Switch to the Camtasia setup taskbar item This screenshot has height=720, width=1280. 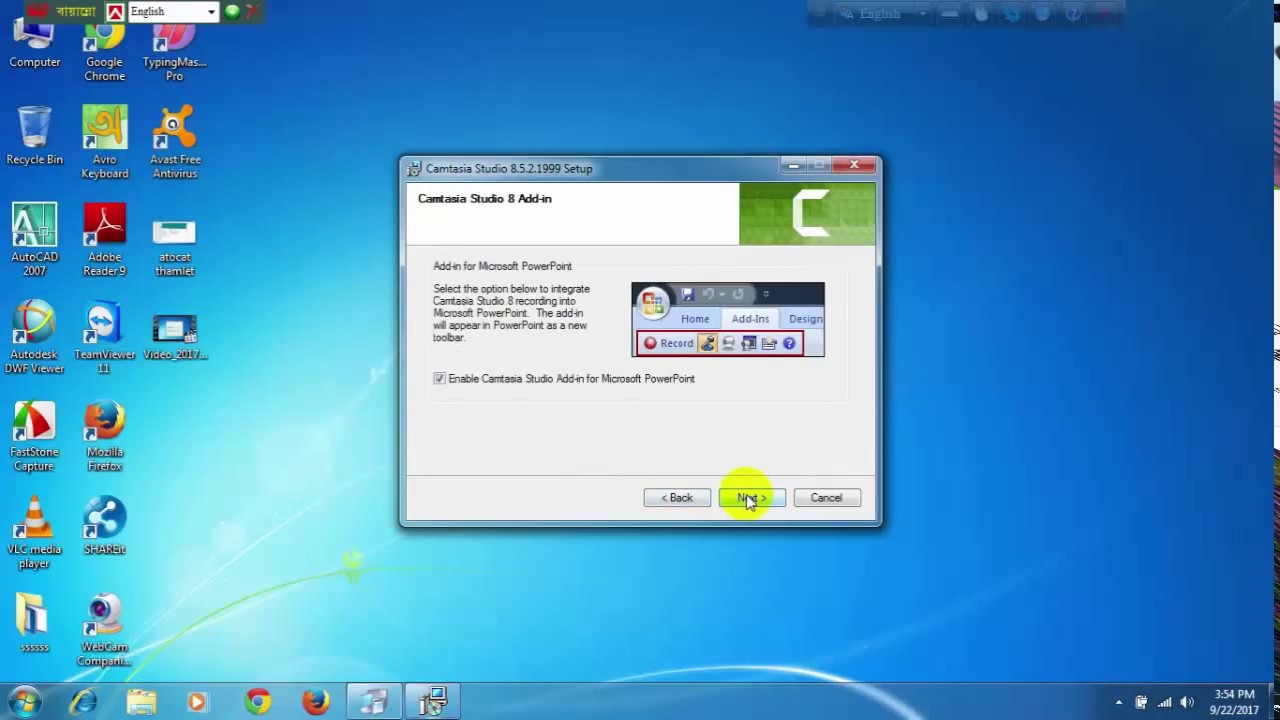click(431, 702)
